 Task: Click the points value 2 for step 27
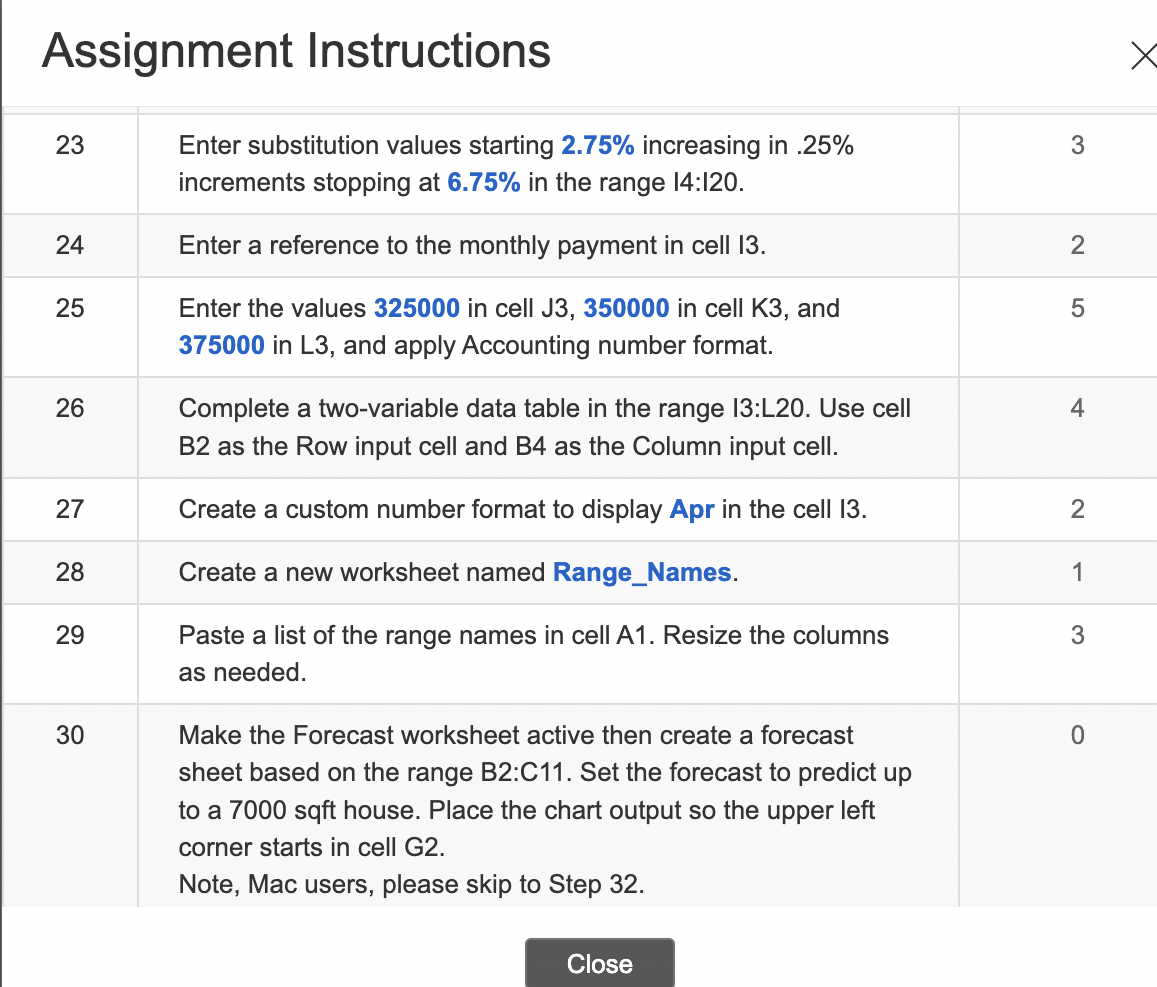[1077, 509]
